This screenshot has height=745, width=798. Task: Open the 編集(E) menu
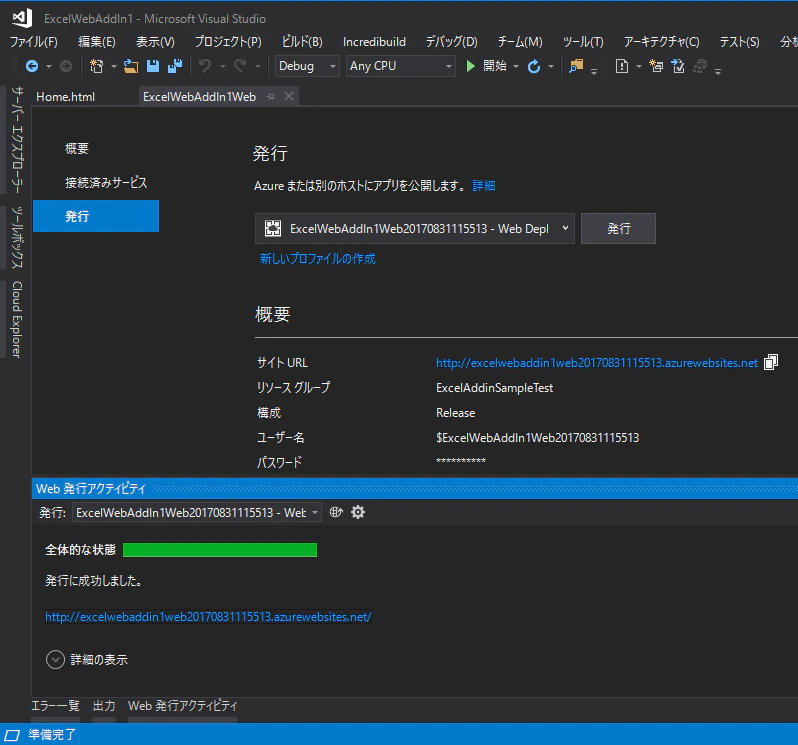pyautogui.click(x=97, y=42)
